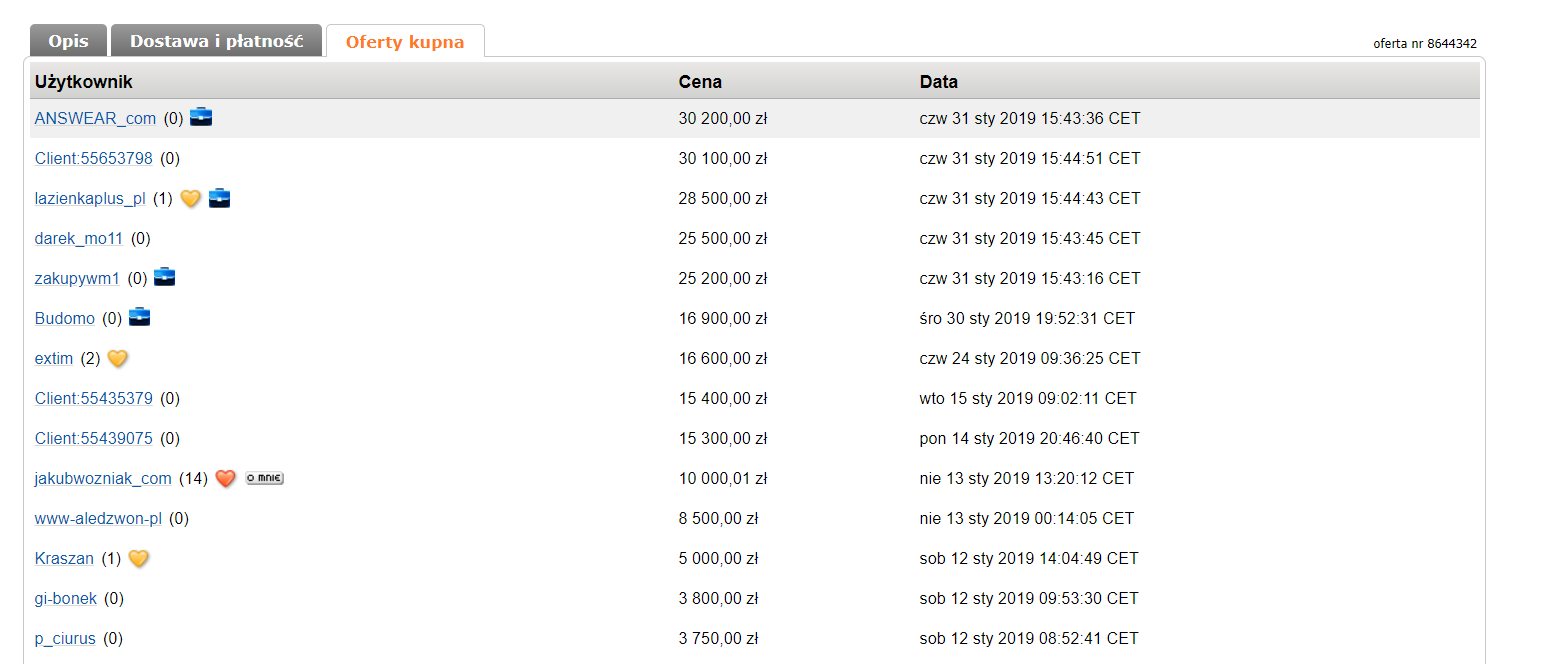Visit darek_mo11 user profile
This screenshot has width=1544, height=664.
point(79,238)
